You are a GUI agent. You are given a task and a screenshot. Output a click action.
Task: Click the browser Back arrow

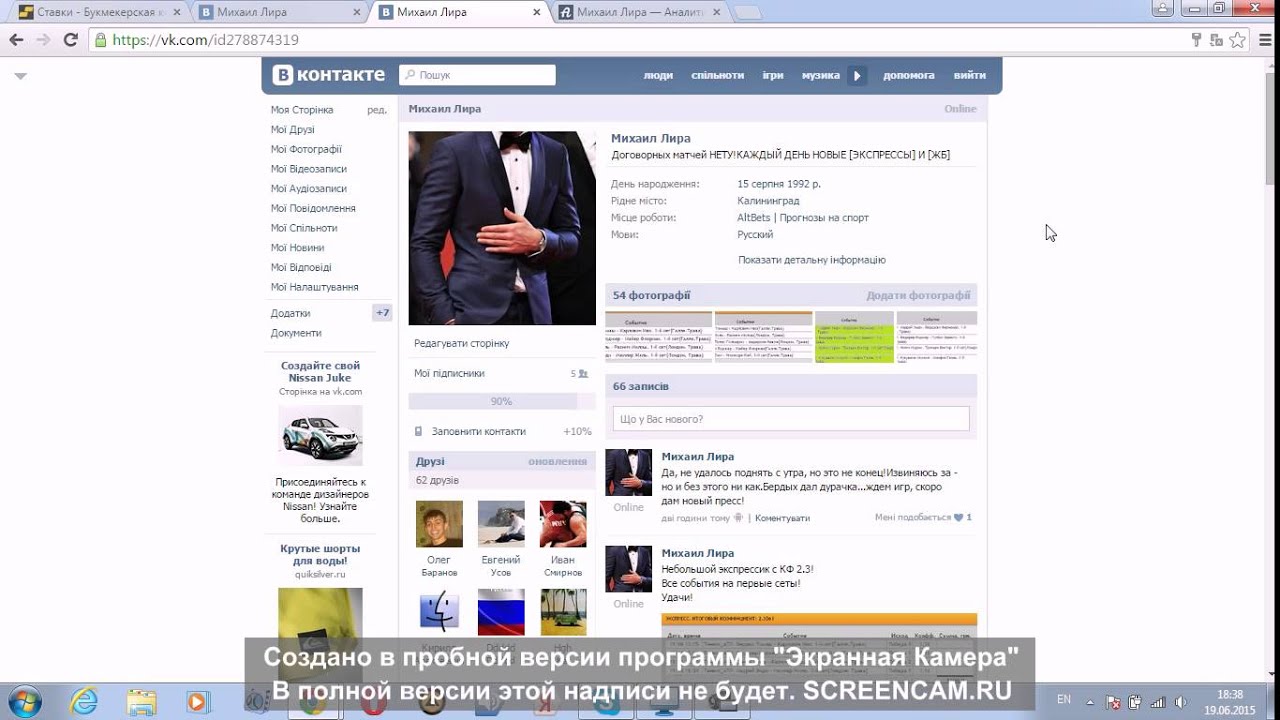[16, 40]
